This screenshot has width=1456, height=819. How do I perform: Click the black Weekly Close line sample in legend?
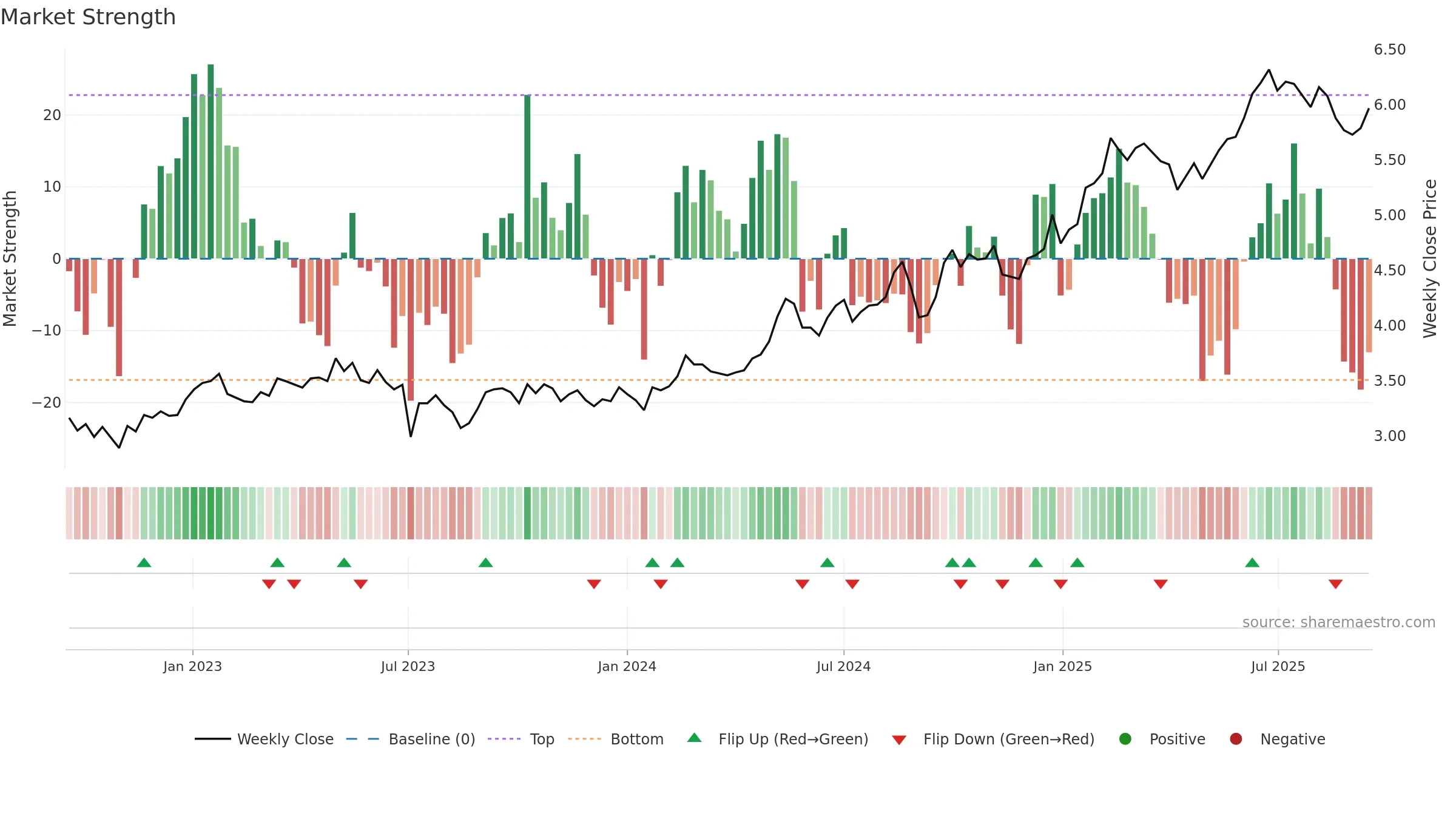point(213,739)
